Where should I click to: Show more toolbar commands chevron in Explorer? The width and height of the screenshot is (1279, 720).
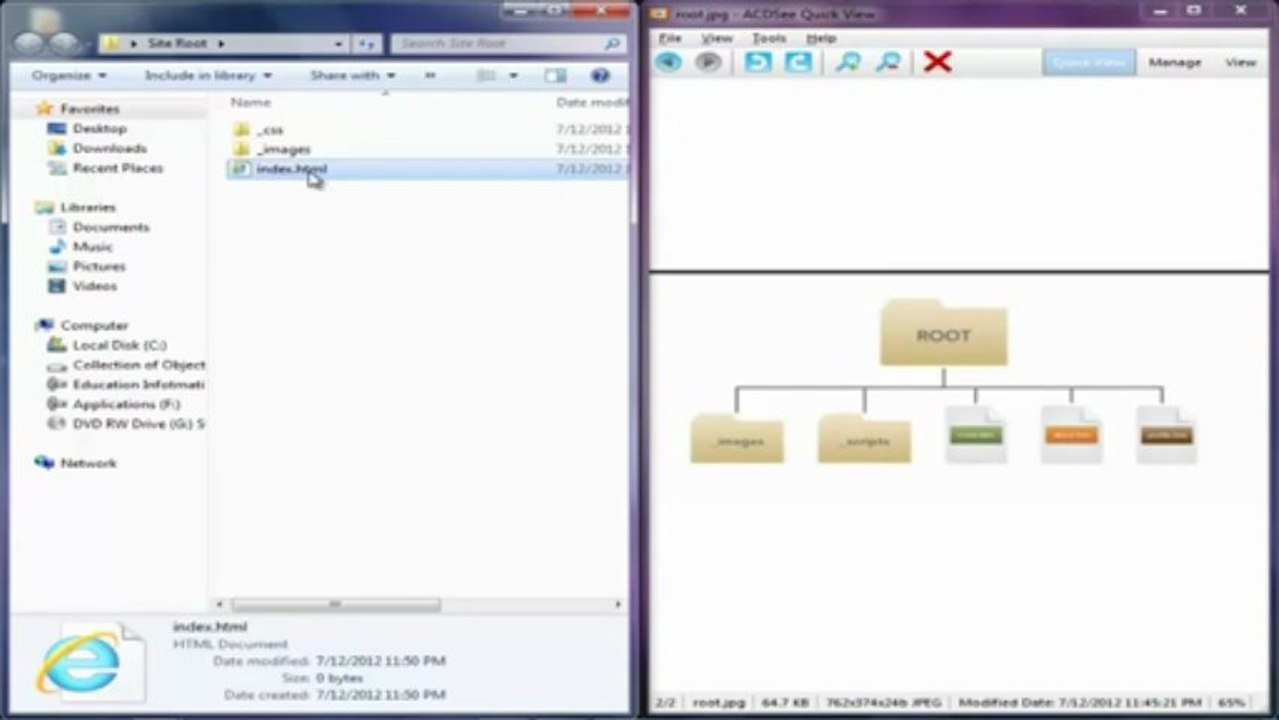[430, 75]
